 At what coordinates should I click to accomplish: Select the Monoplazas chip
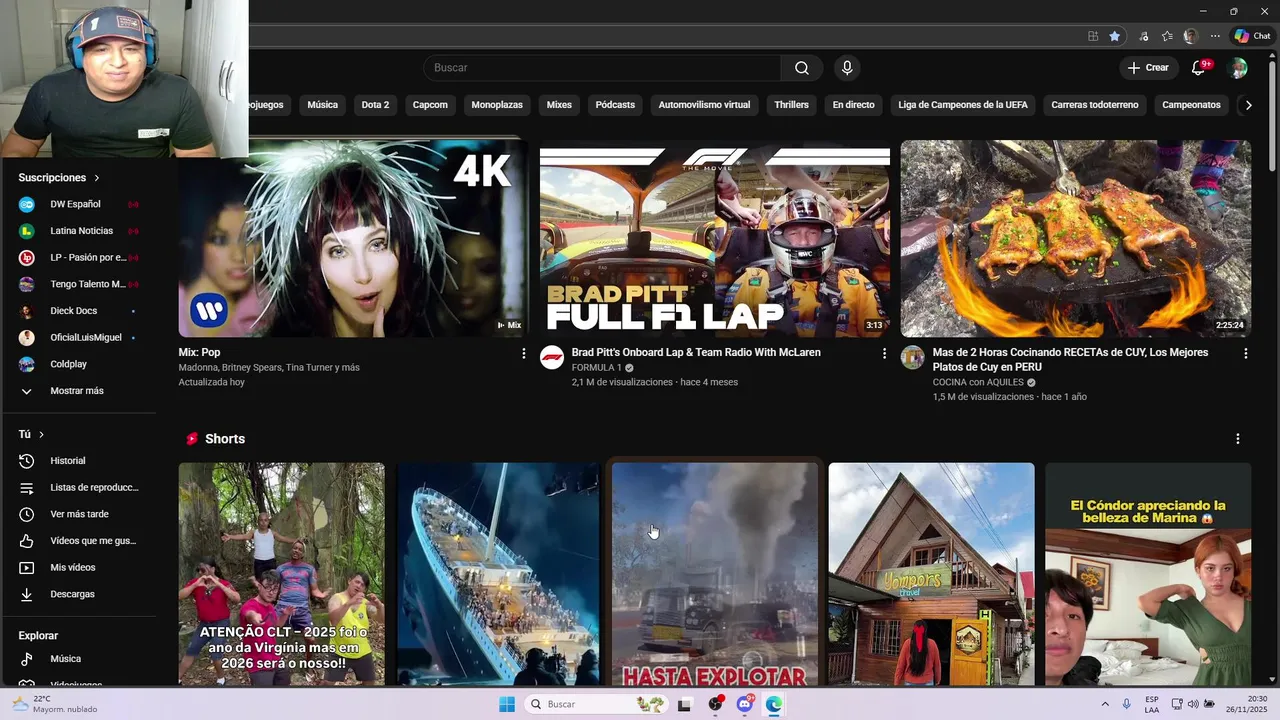pyautogui.click(x=497, y=104)
